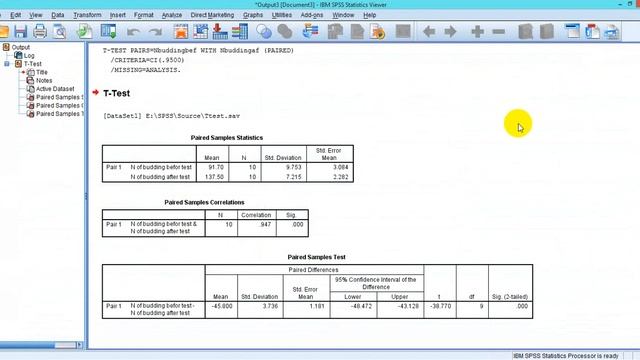Click the Undo arrow in the toolbar

[133, 32]
